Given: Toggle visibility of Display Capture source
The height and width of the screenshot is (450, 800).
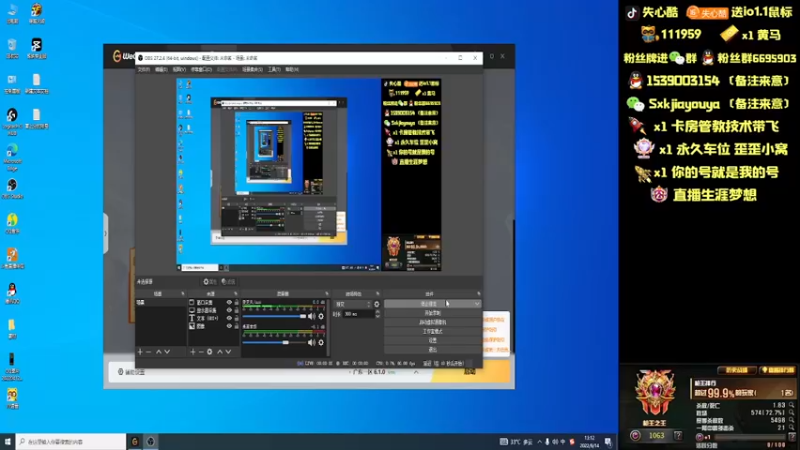Looking at the screenshot, I should pyautogui.click(x=229, y=310).
